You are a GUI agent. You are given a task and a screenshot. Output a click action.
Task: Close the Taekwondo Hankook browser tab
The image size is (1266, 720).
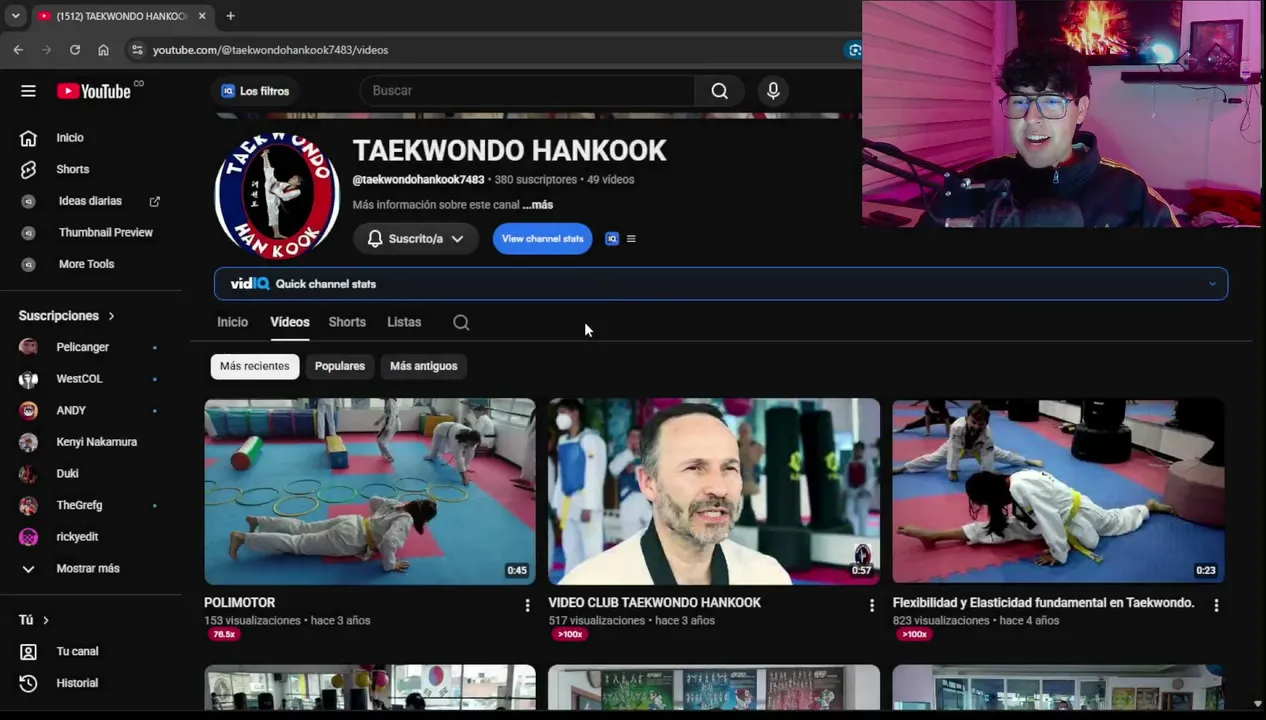pos(202,16)
